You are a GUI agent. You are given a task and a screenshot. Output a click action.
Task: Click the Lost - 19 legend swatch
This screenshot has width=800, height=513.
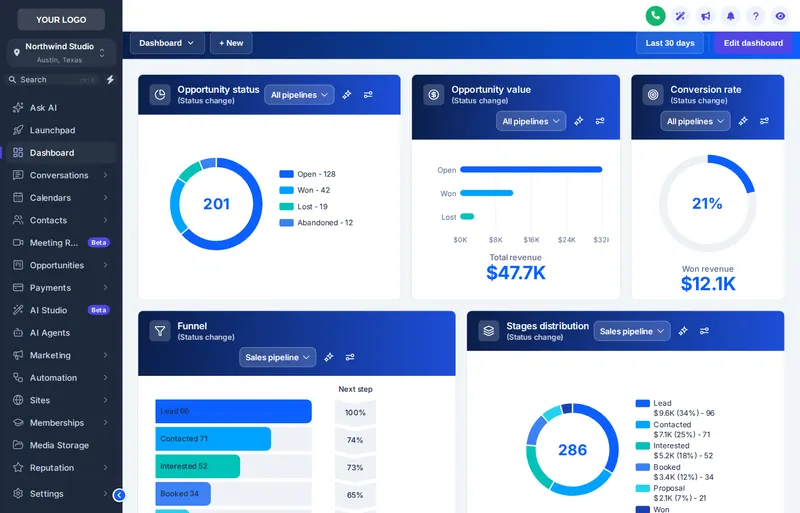click(286, 206)
